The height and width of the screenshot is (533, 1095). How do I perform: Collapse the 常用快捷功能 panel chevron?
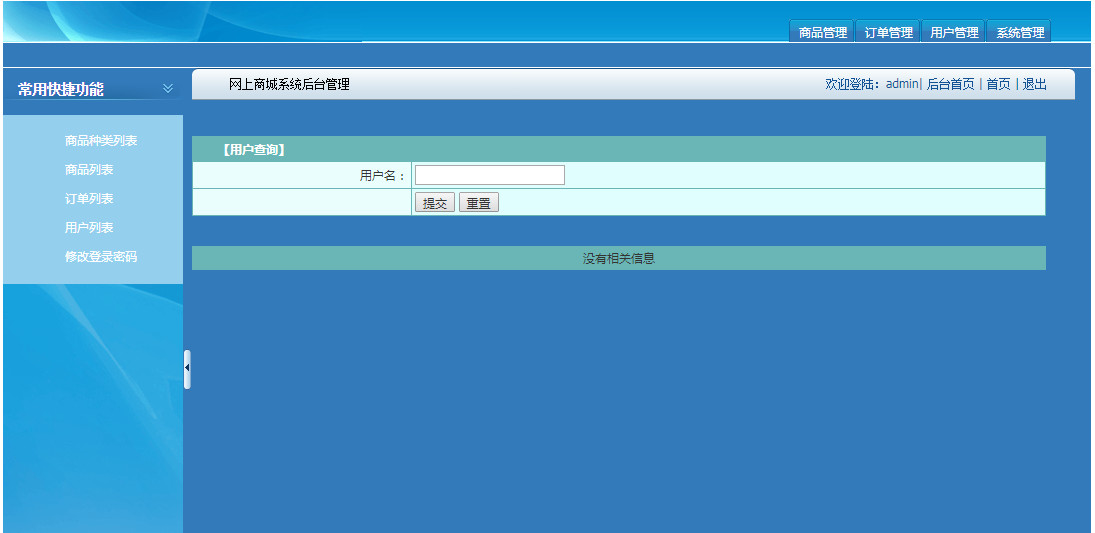point(168,89)
